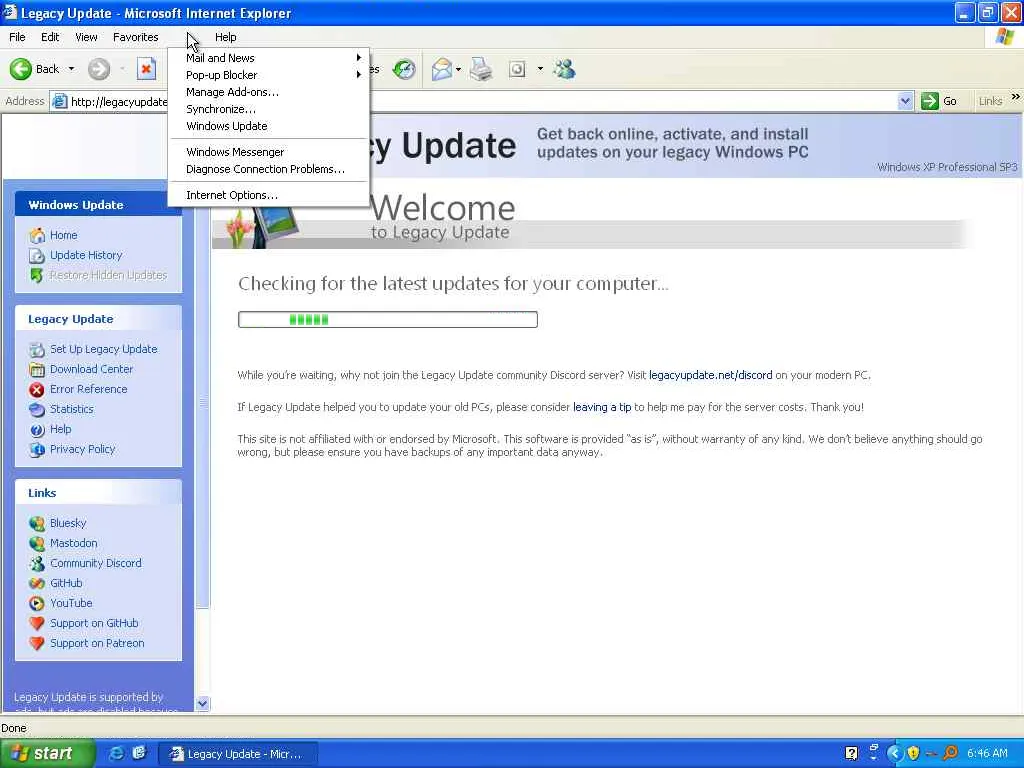Image resolution: width=1024 pixels, height=768 pixels.
Task: Click the Privacy Policy info icon
Action: click(x=37, y=449)
